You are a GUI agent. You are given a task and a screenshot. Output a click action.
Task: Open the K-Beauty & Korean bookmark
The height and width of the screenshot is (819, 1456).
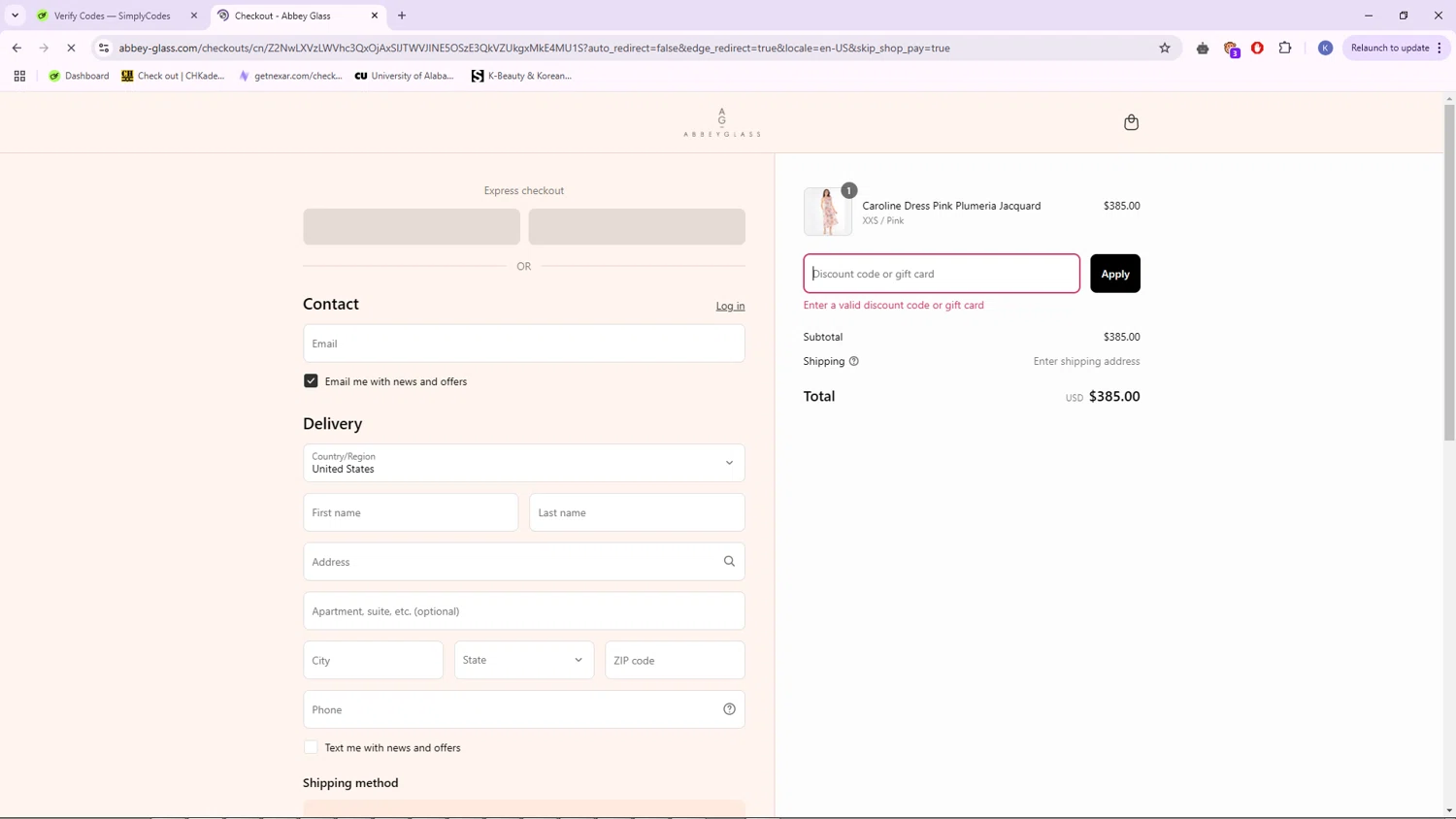tap(521, 76)
